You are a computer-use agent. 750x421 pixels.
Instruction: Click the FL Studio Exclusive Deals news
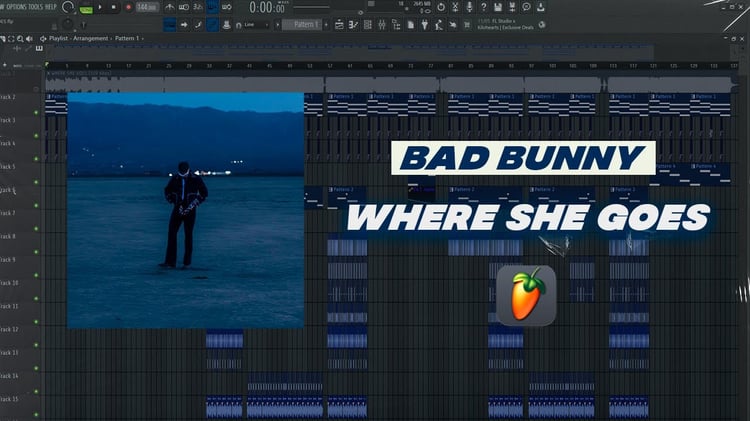[506, 24]
